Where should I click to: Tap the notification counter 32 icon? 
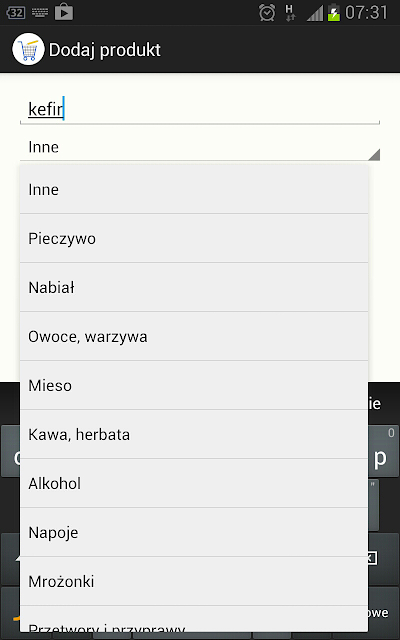coord(16,13)
